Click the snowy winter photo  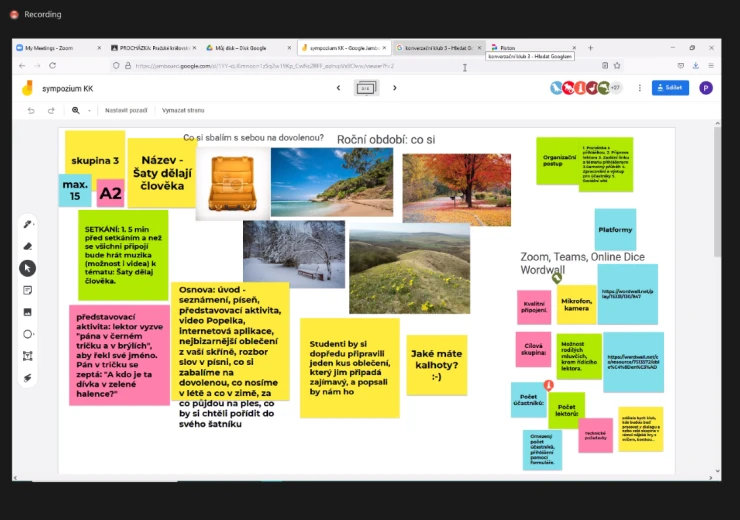click(294, 254)
